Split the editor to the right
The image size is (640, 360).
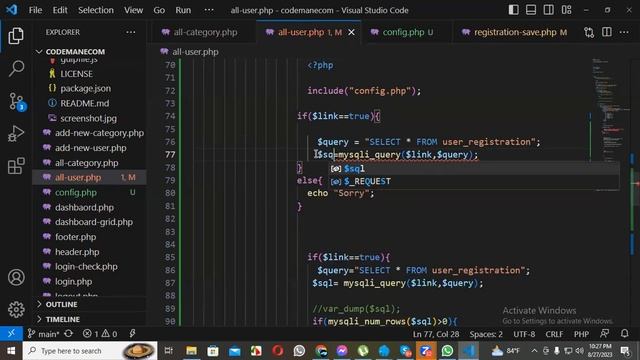tap(607, 32)
